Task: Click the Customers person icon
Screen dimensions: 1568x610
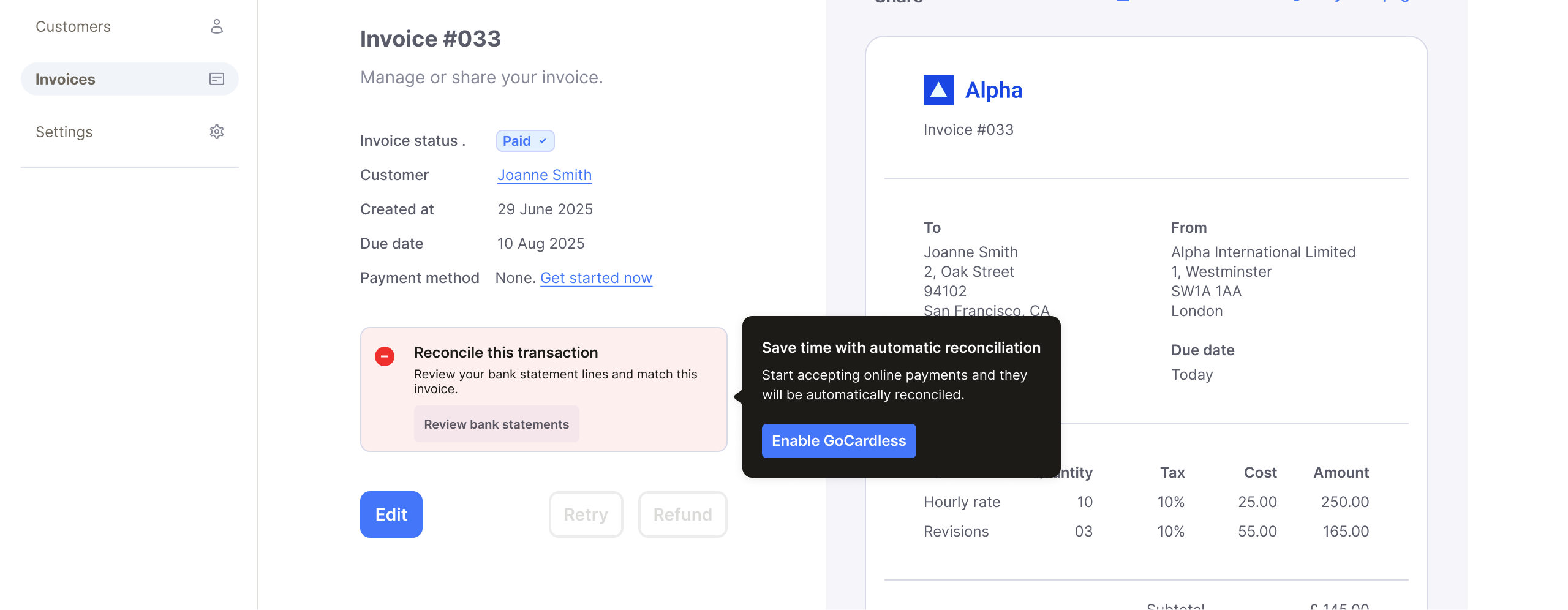Action: click(217, 26)
